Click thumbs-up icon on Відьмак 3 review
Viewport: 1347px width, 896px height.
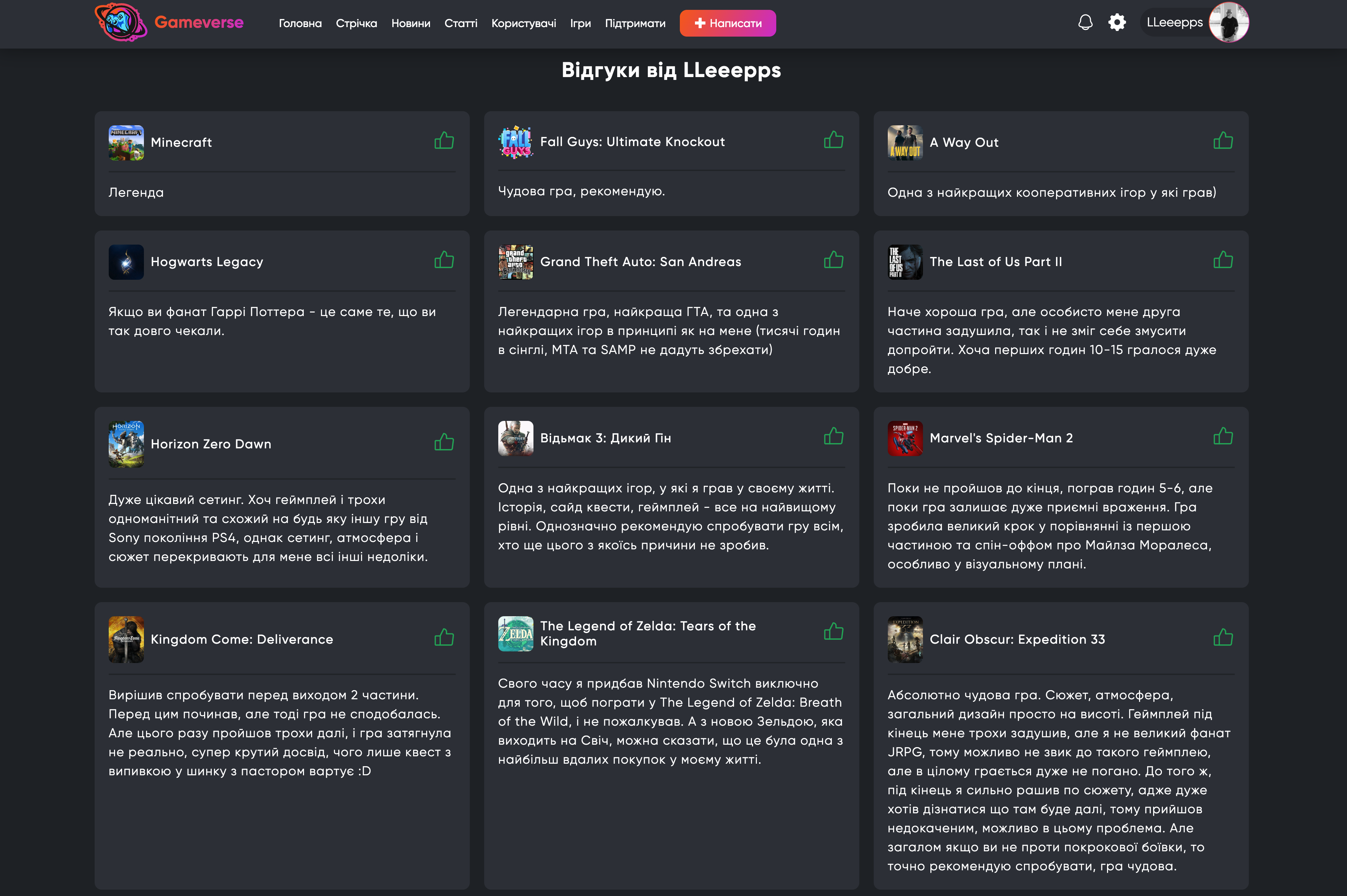[834, 436]
